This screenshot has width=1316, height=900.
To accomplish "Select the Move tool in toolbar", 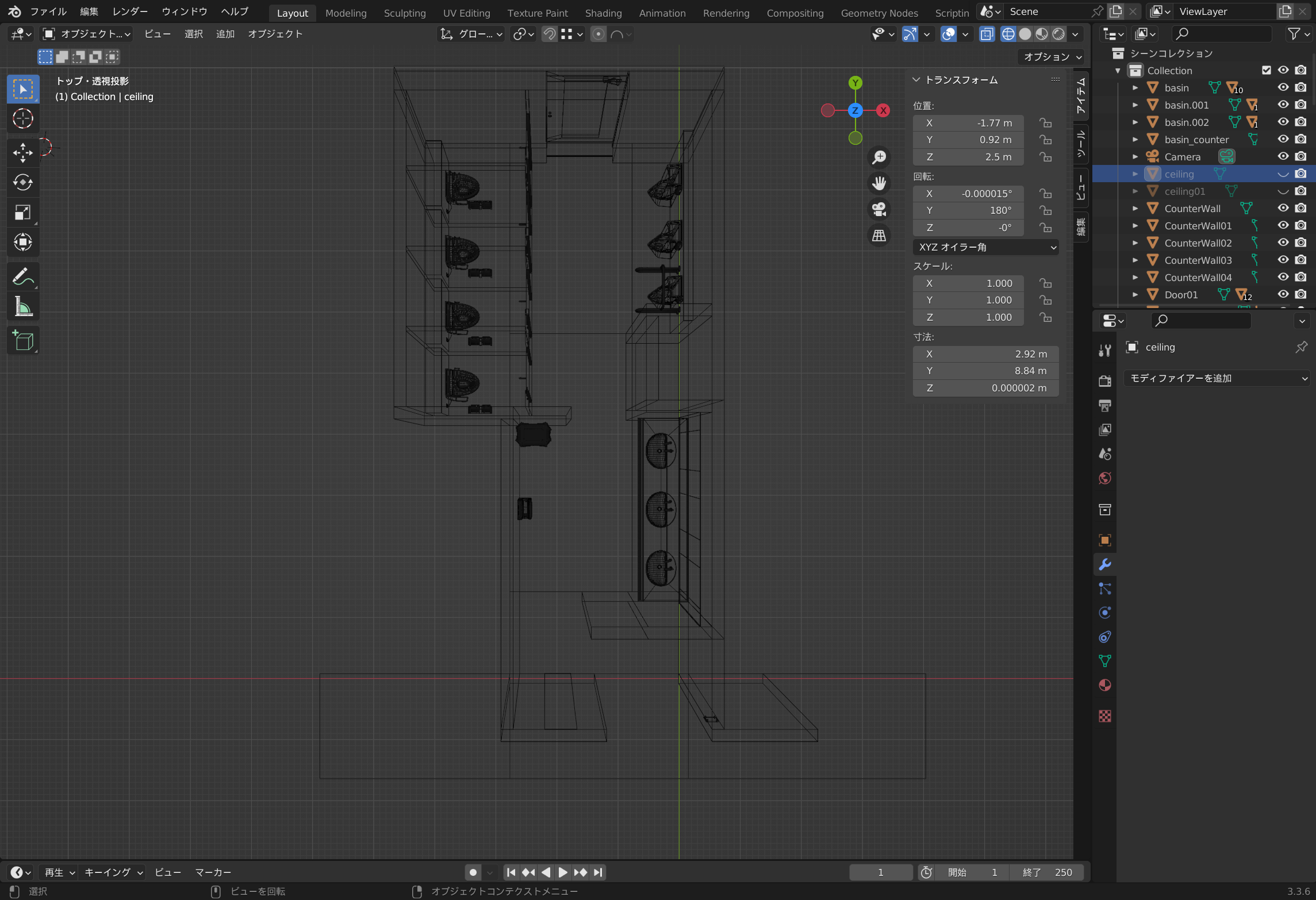I will pos(23,152).
